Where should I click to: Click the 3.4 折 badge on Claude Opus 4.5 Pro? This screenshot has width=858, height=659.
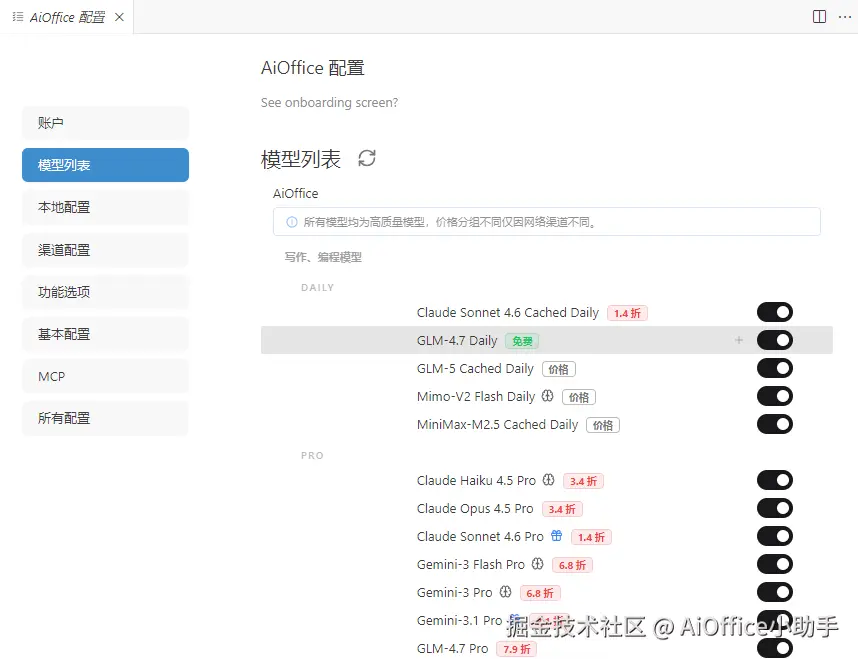point(562,510)
